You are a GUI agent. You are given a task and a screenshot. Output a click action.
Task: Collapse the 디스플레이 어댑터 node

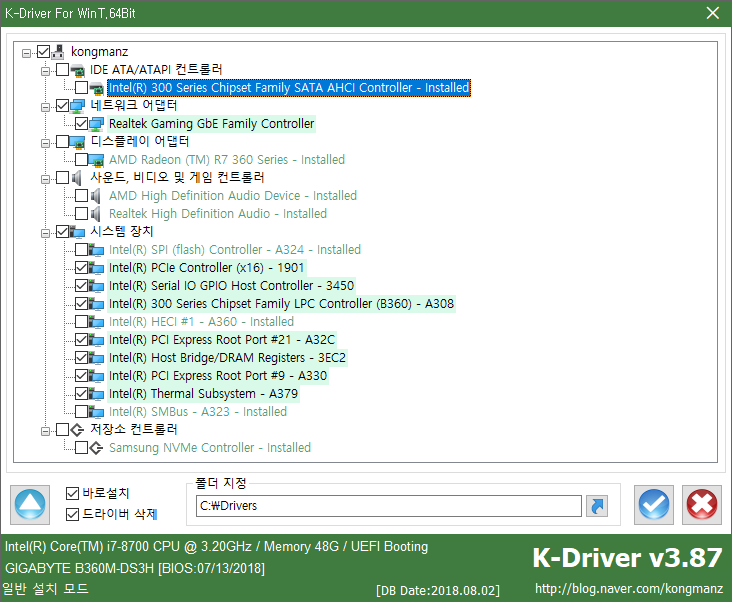point(45,143)
